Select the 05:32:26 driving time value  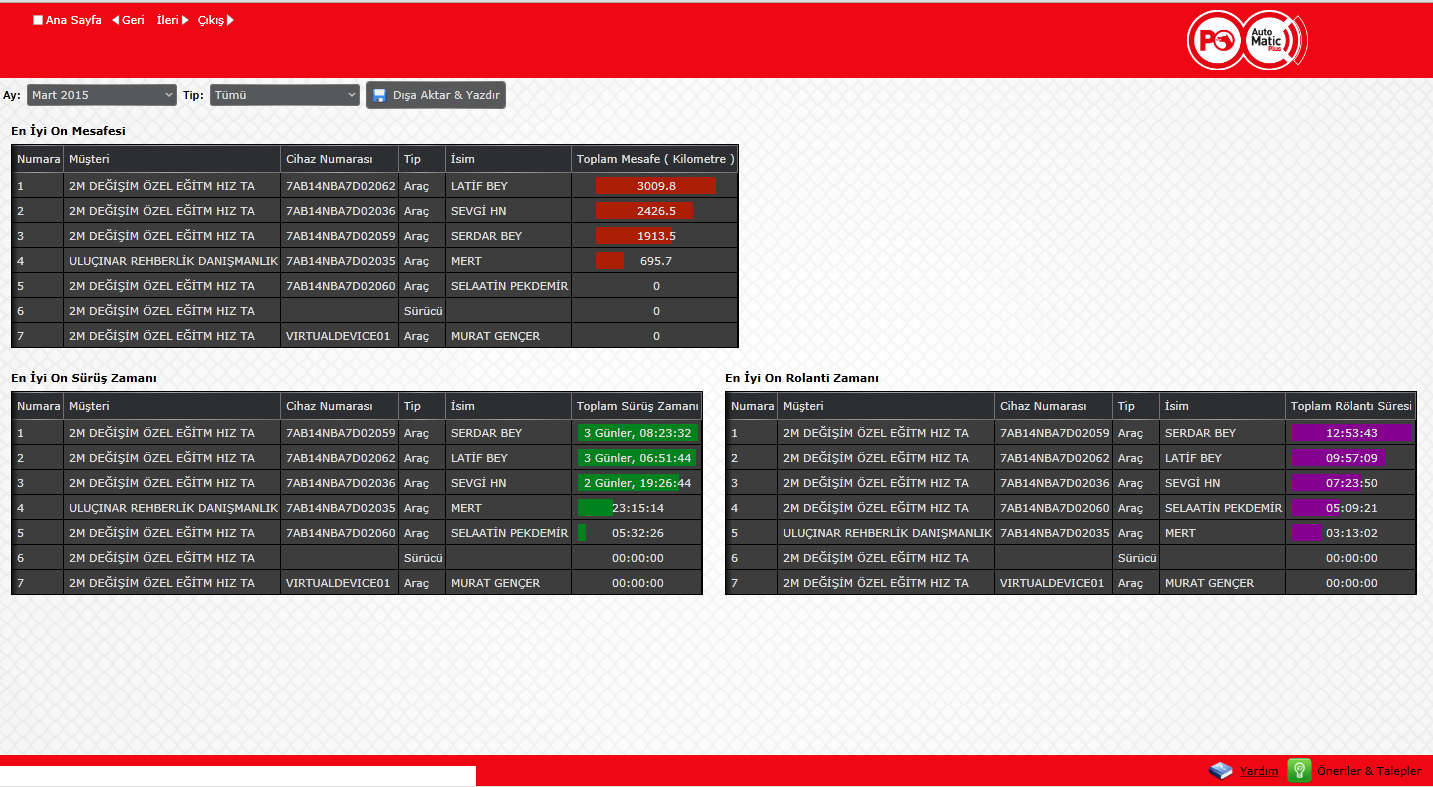pos(638,533)
